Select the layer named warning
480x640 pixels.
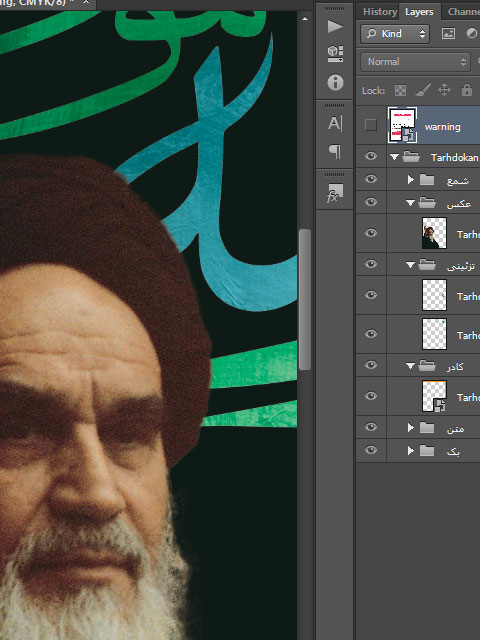pos(442,127)
